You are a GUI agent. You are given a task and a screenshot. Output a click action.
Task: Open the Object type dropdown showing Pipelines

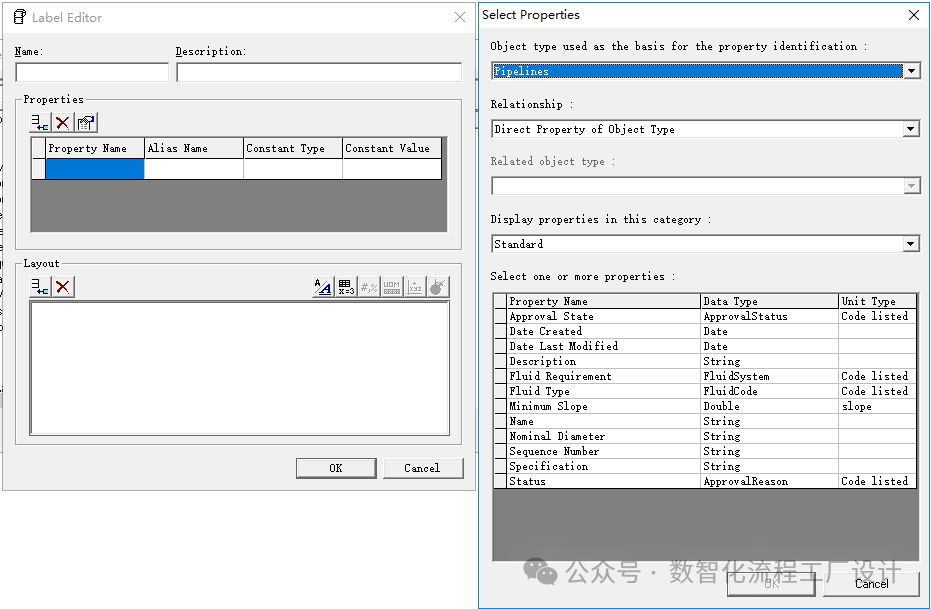[x=911, y=71]
